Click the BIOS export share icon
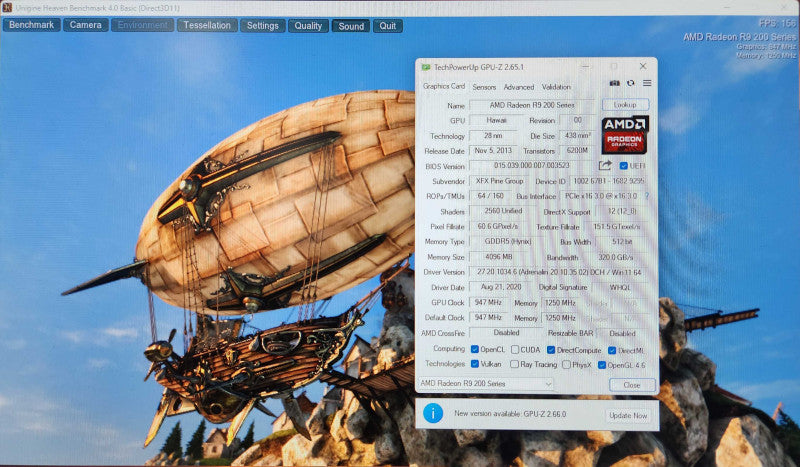 (605, 165)
